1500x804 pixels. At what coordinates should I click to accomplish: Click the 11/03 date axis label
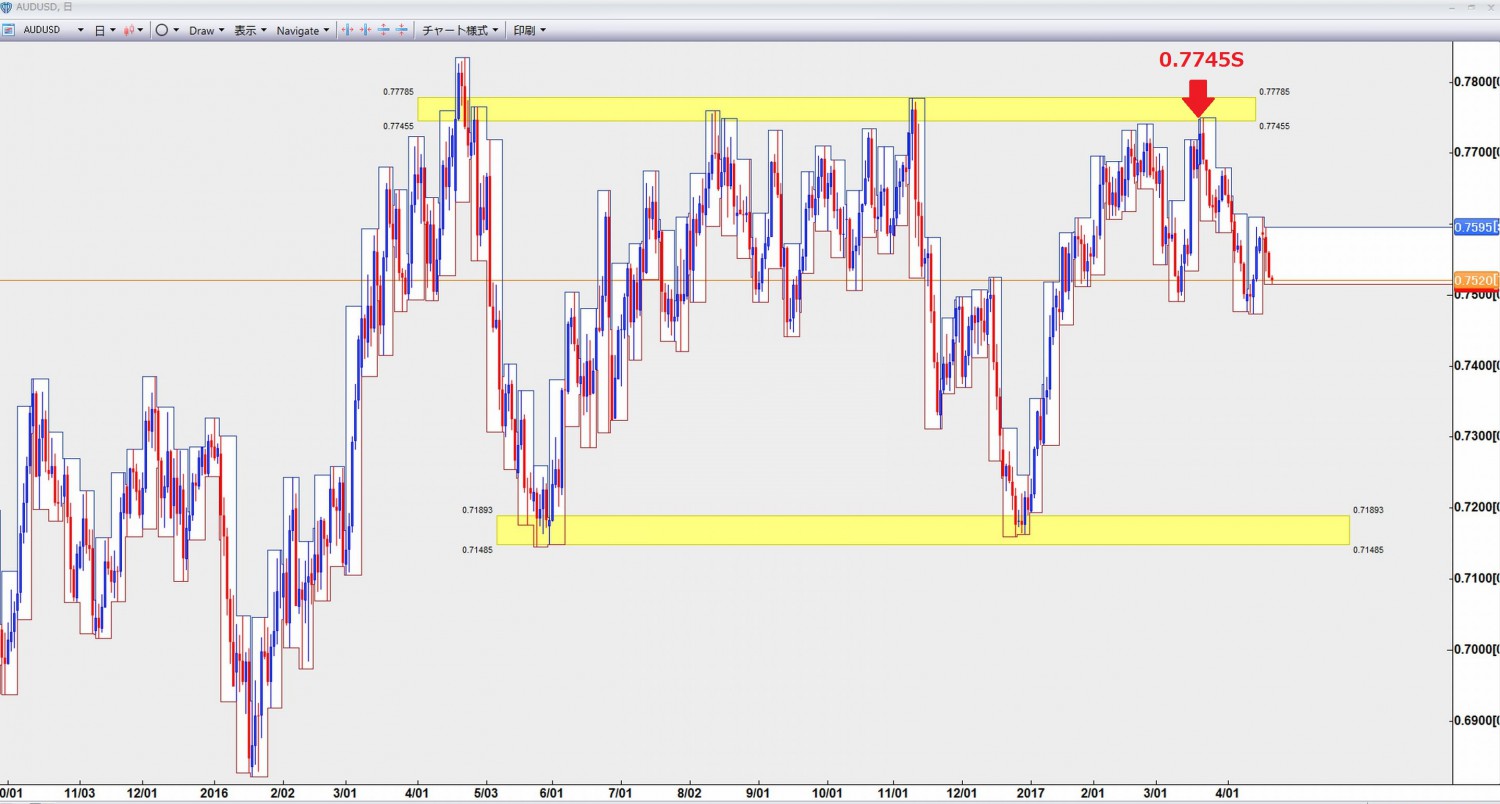tap(78, 791)
